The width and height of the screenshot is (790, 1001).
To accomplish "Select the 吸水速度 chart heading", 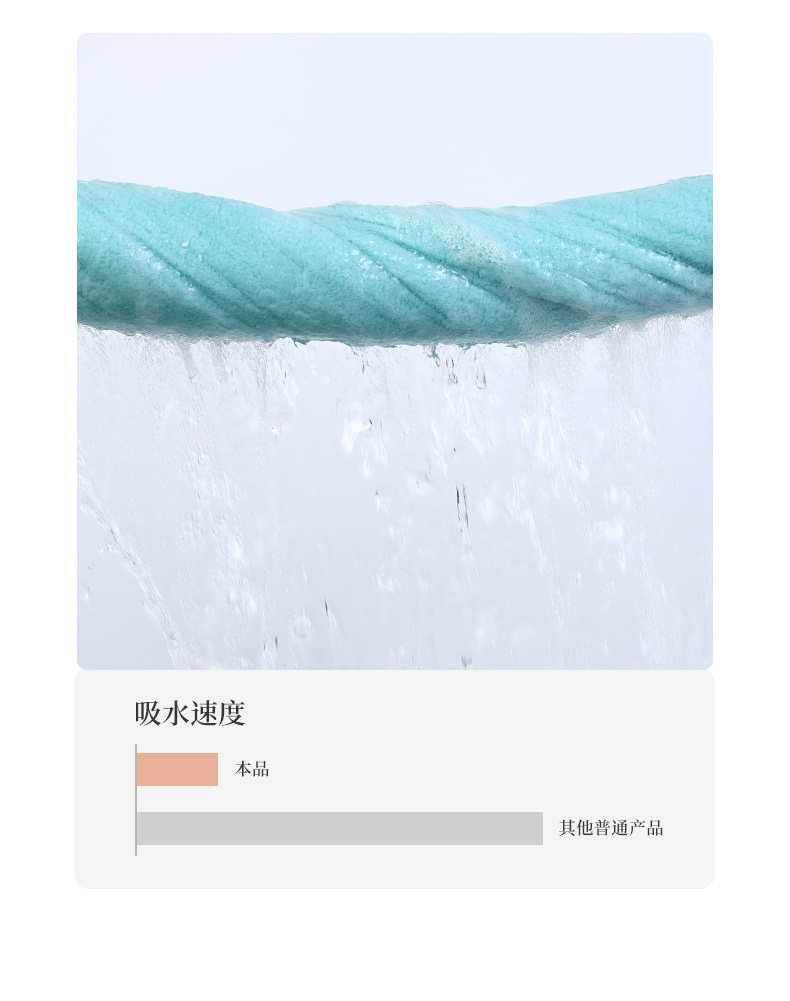I will coord(190,713).
